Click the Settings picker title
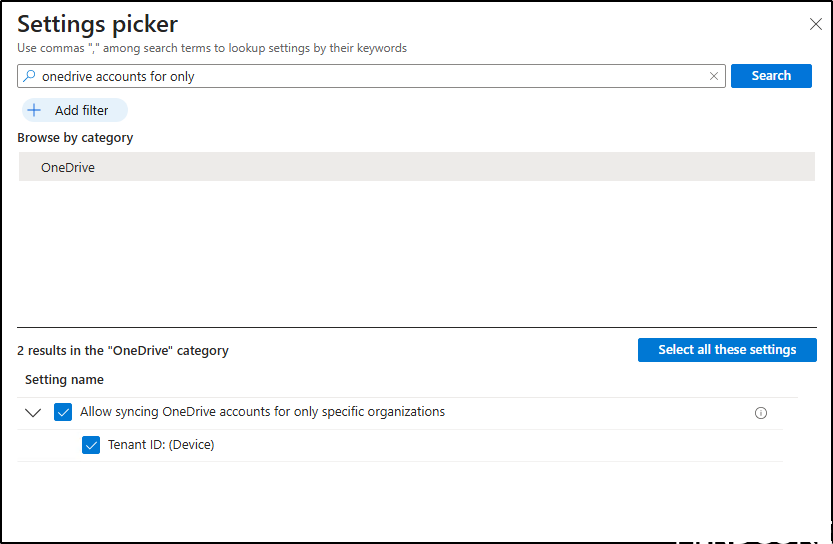Image resolution: width=833 pixels, height=544 pixels. tap(97, 24)
